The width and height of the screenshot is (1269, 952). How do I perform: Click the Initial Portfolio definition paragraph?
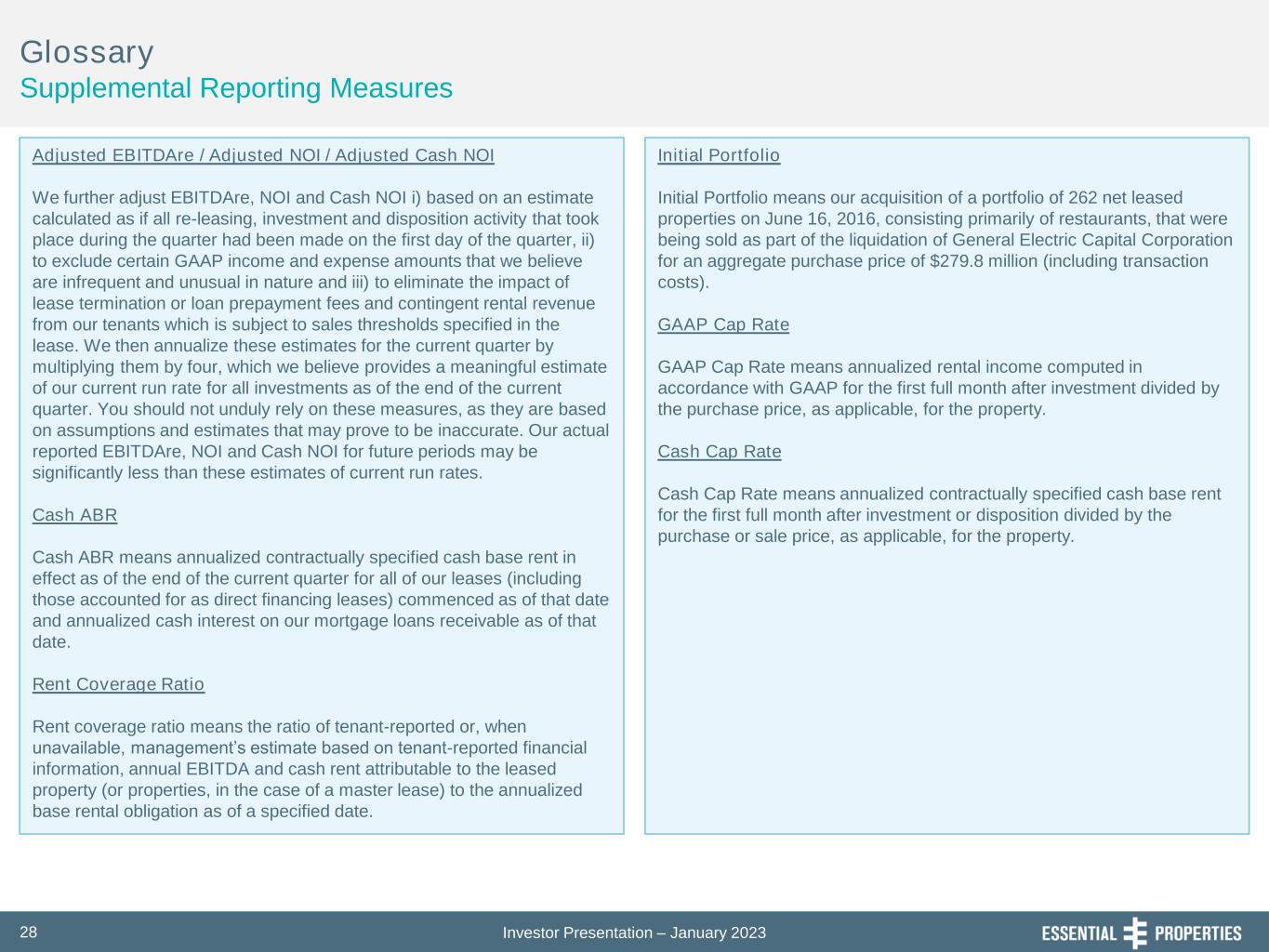[945, 240]
